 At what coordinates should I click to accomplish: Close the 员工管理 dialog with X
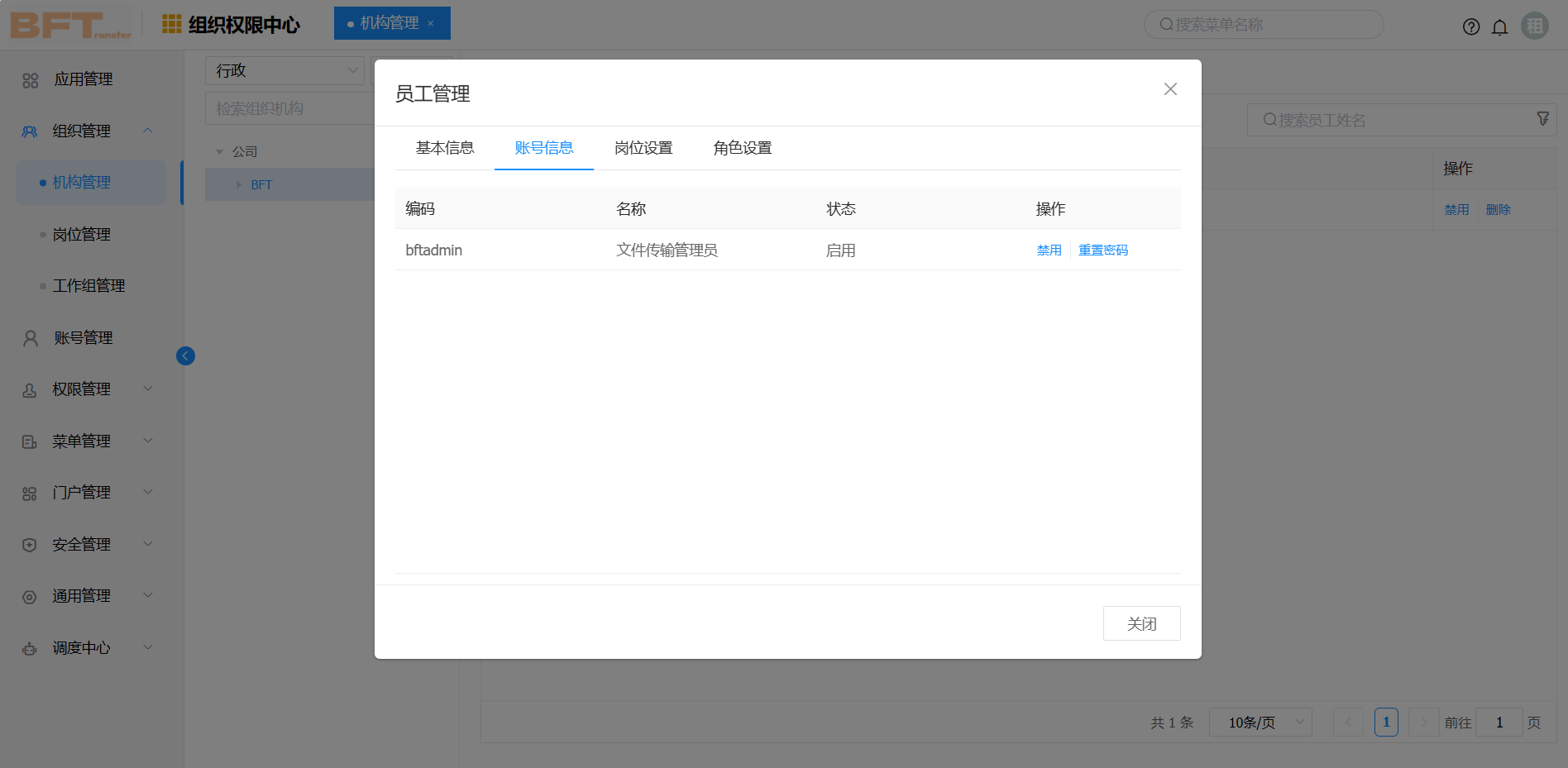(x=1169, y=89)
